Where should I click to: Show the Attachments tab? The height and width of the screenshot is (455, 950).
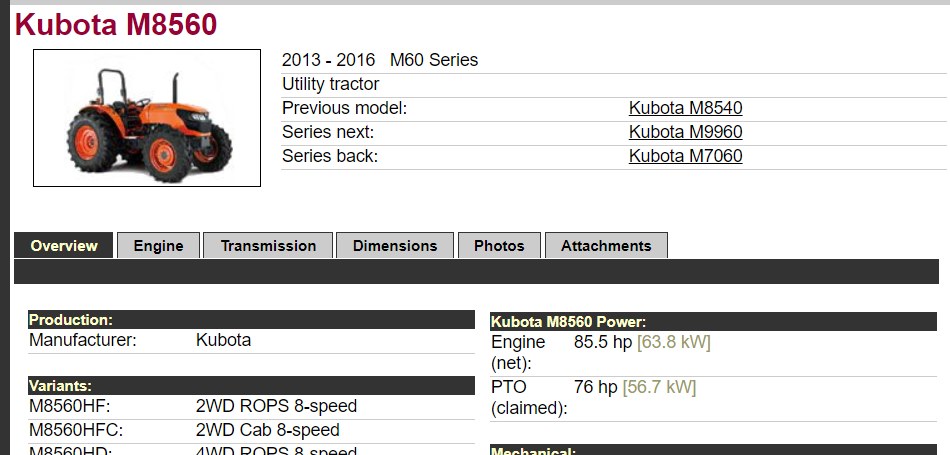point(606,245)
